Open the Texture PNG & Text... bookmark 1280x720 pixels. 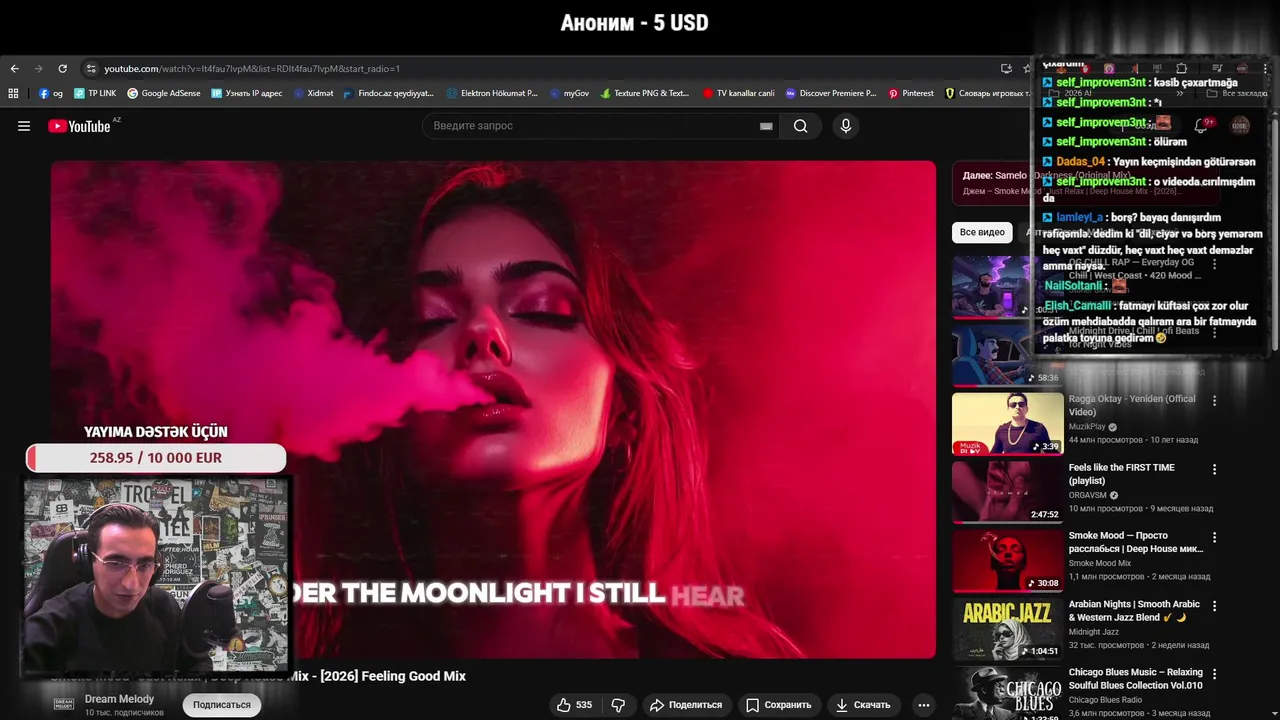point(645,93)
